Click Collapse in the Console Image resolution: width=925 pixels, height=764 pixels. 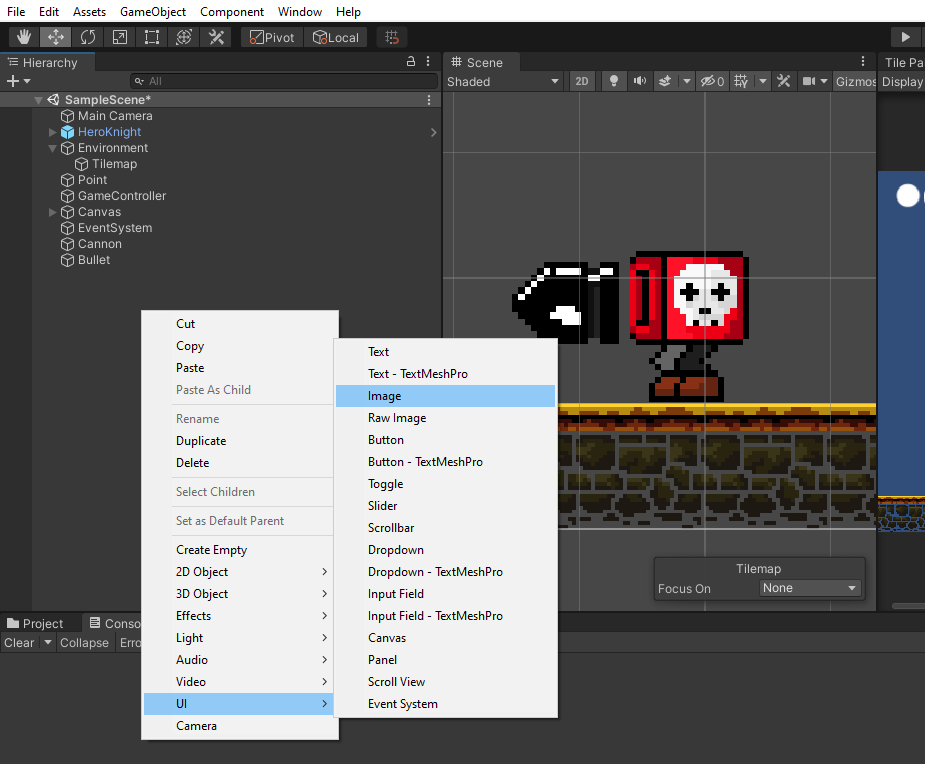pos(84,642)
